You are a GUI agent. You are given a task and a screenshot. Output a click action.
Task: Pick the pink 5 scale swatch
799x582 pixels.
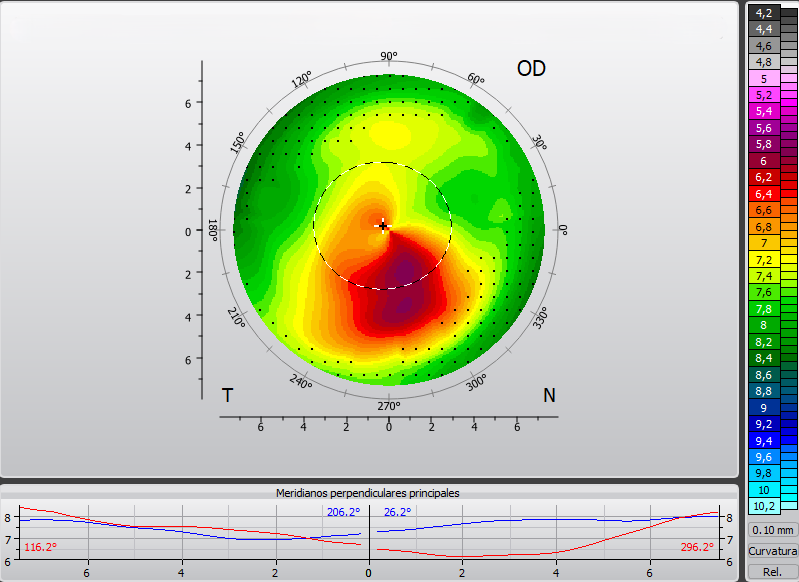[x=764, y=78]
